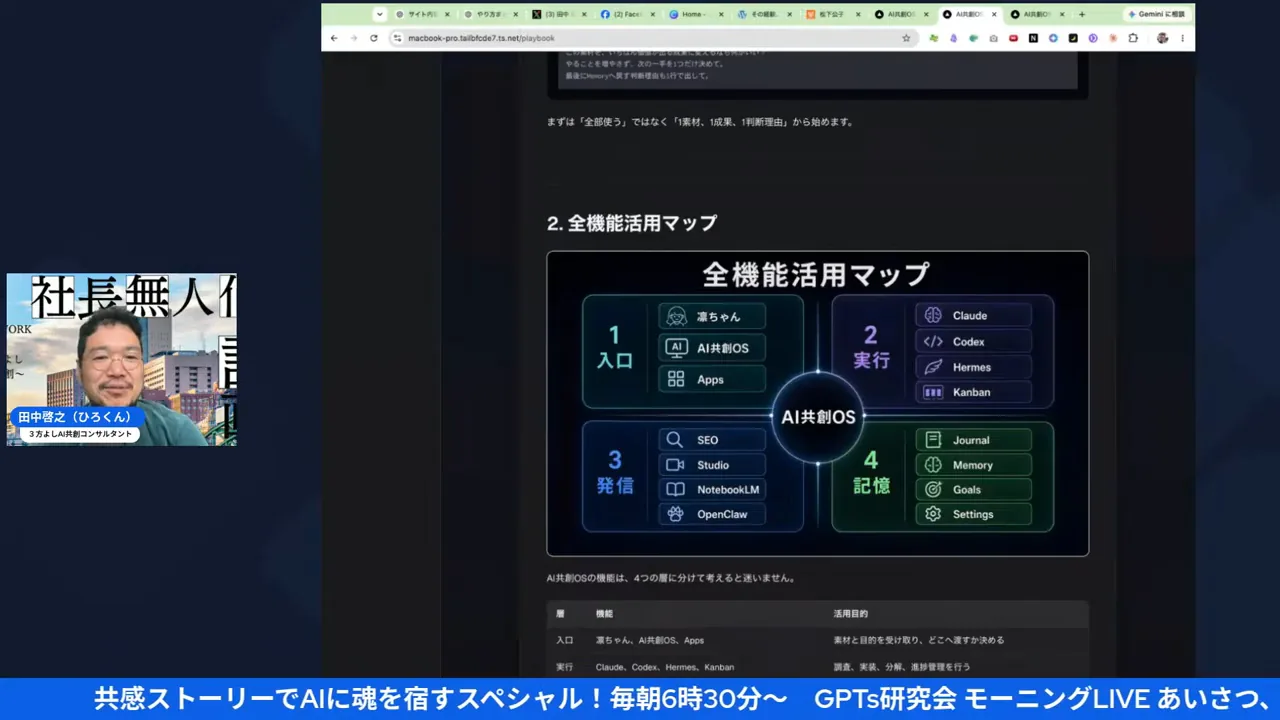The height and width of the screenshot is (720, 1280).
Task: Click the 2 実行 section label
Action: (871, 347)
